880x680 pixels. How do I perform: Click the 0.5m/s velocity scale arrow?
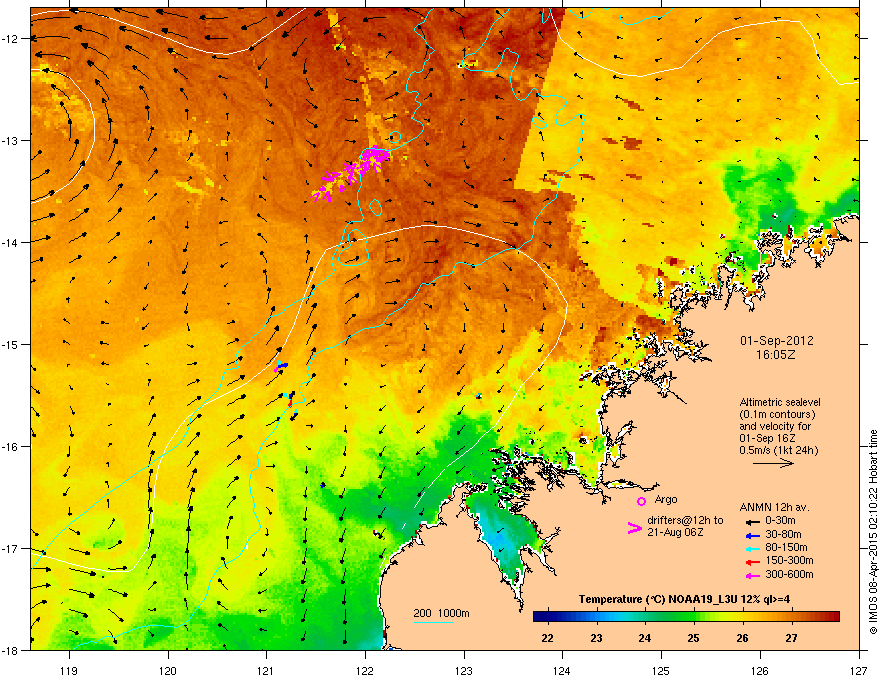pos(773,463)
